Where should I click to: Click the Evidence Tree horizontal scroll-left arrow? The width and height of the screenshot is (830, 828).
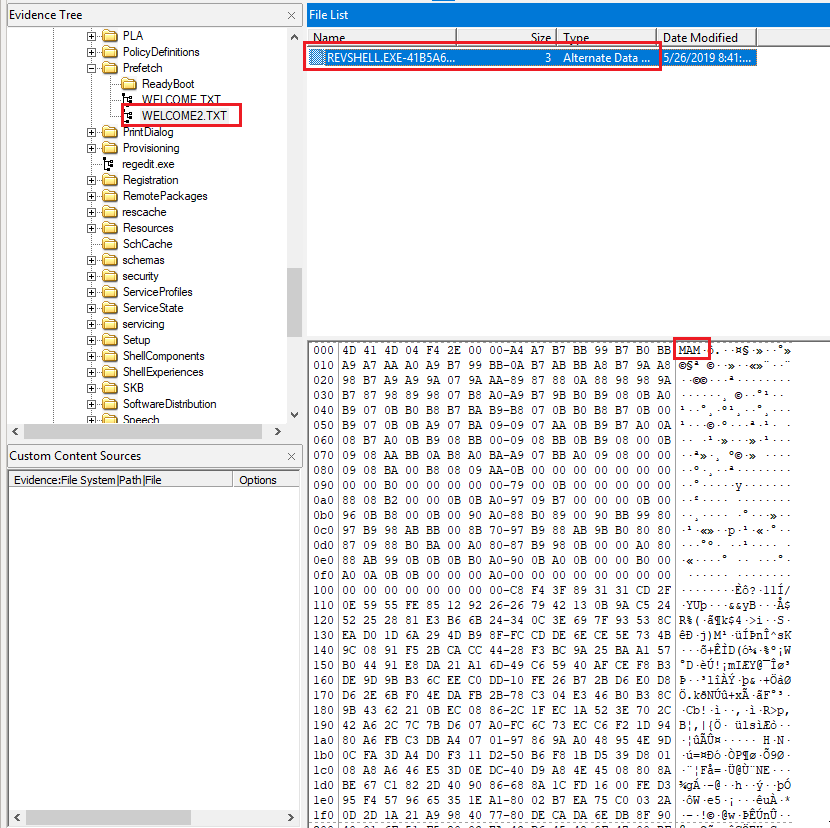click(15, 431)
